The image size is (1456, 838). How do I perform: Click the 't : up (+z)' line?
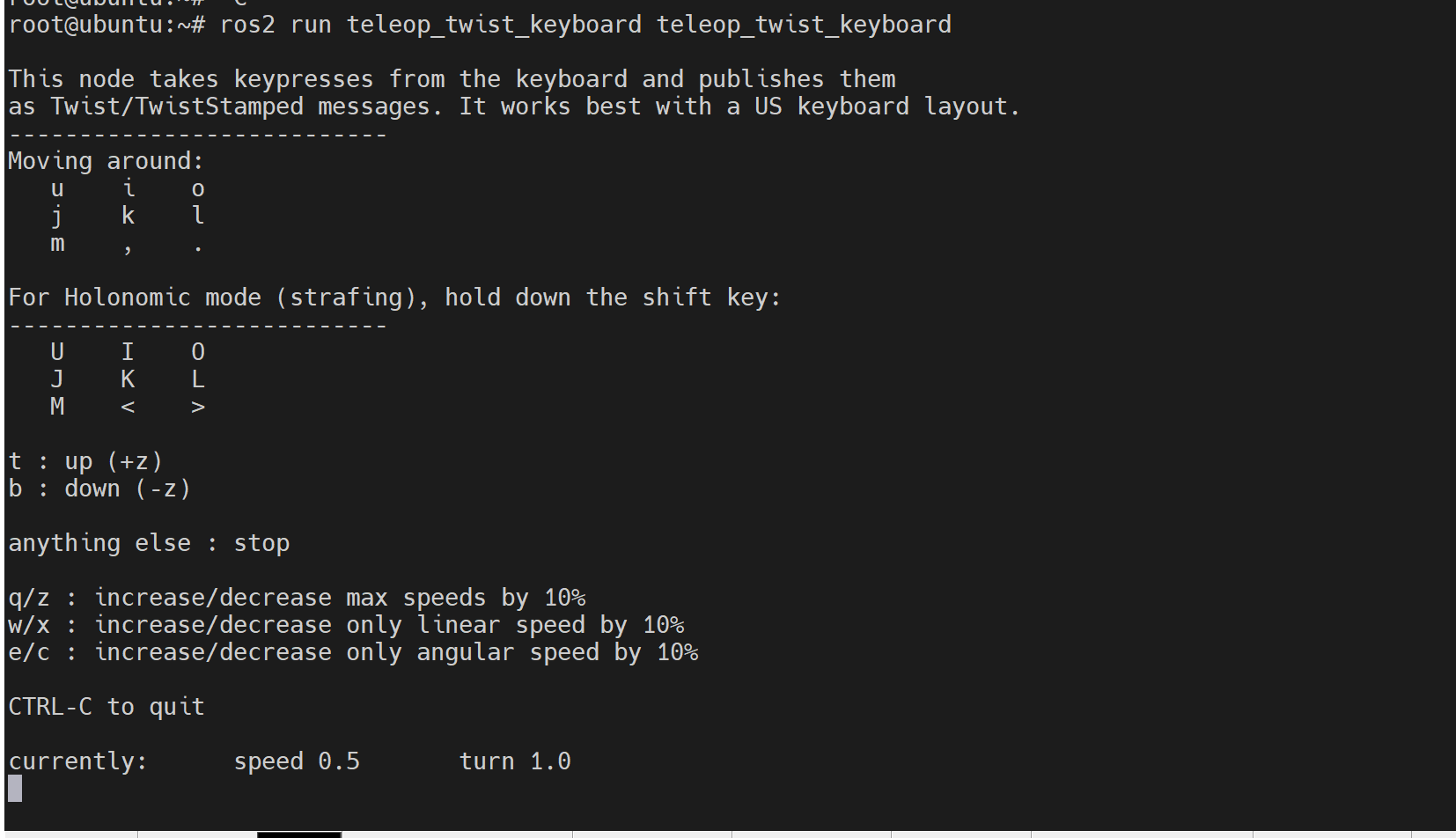click(85, 461)
